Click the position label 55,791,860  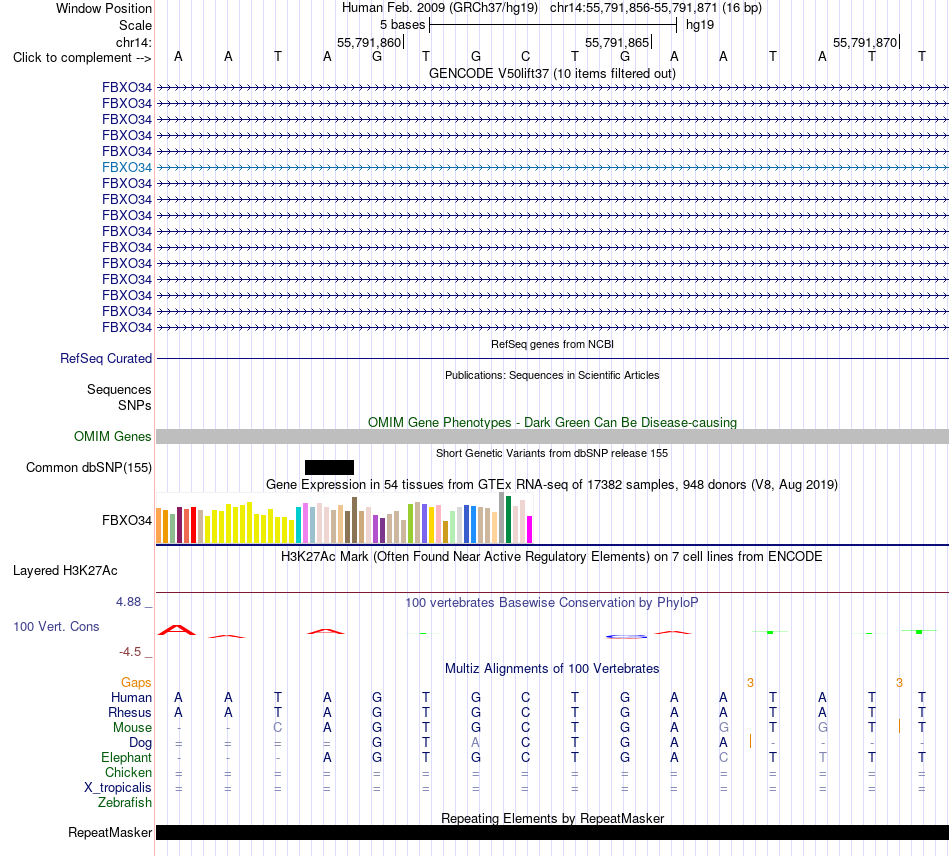click(x=369, y=42)
